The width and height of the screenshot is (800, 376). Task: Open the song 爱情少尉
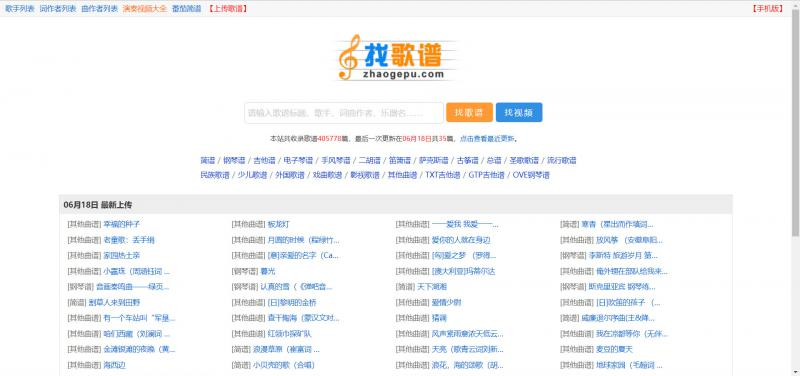pyautogui.click(x=446, y=303)
